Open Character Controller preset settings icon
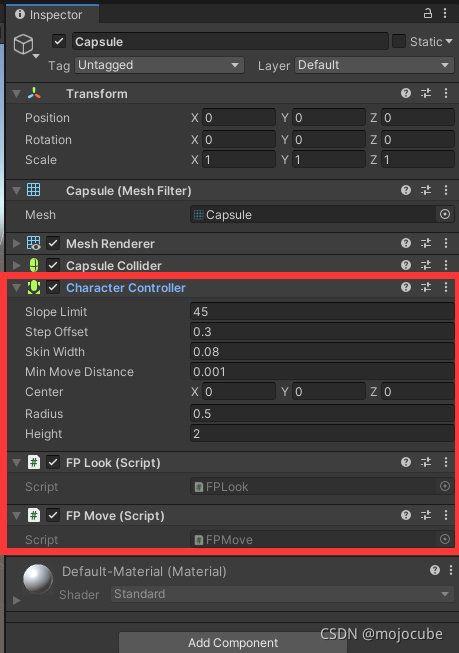Viewport: 459px width, 653px height. [426, 287]
